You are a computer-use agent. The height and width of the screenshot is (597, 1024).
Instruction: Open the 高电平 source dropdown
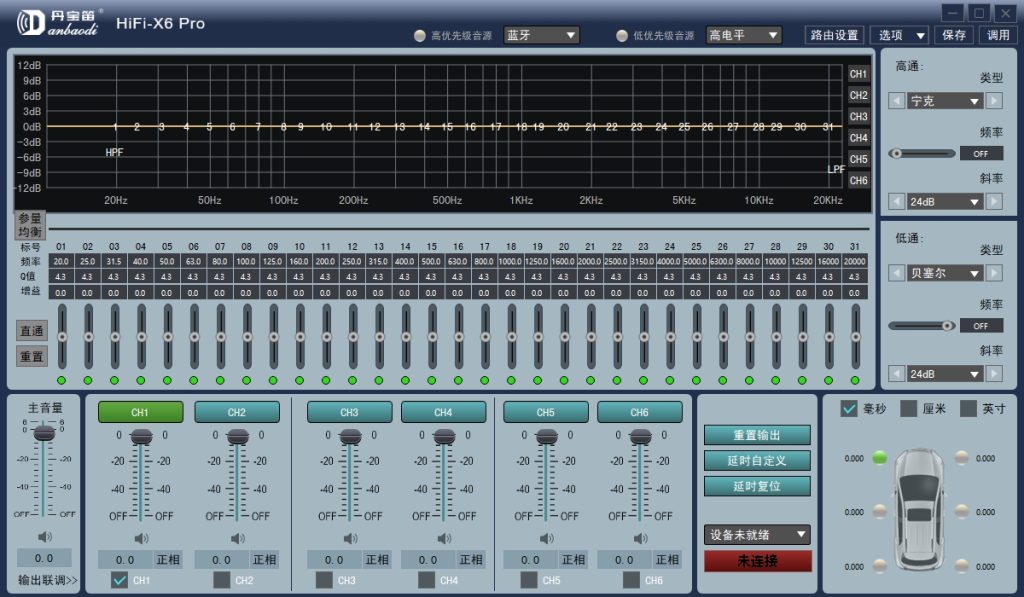[744, 35]
